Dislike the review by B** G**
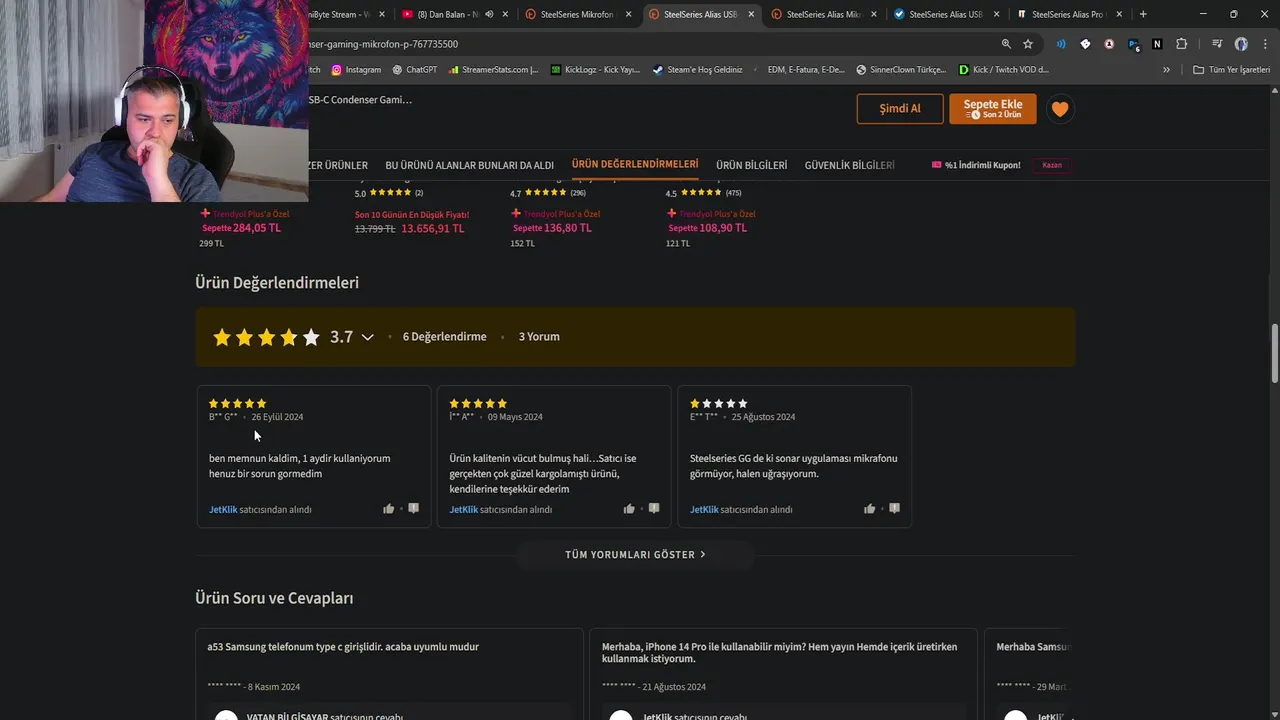This screenshot has width=1280, height=720. click(x=413, y=509)
